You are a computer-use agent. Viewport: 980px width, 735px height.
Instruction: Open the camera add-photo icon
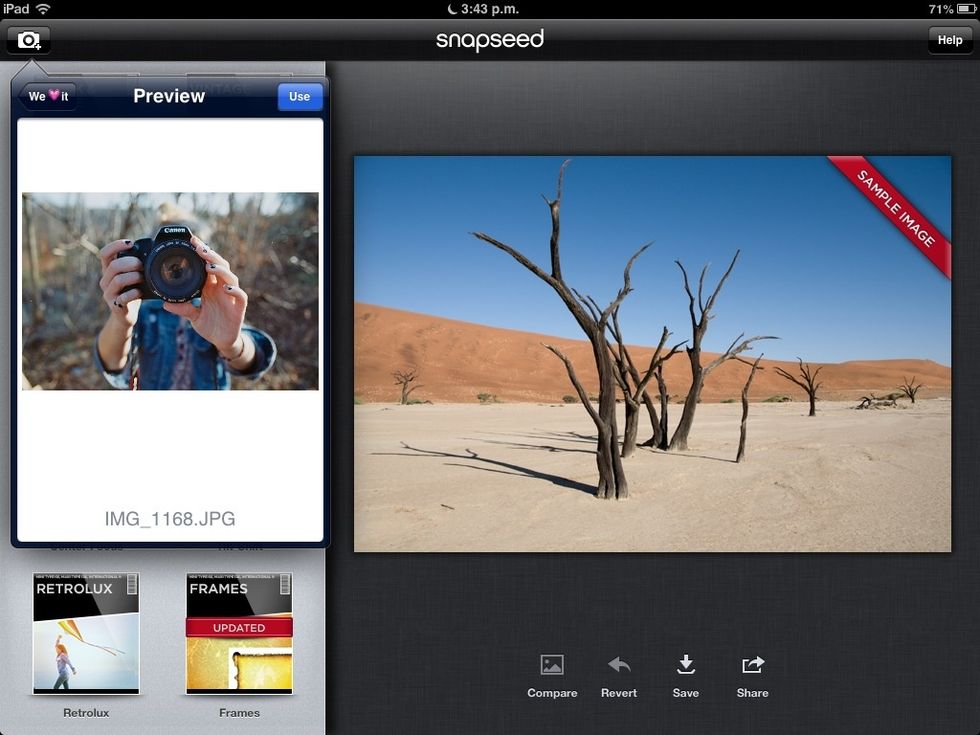[28, 40]
